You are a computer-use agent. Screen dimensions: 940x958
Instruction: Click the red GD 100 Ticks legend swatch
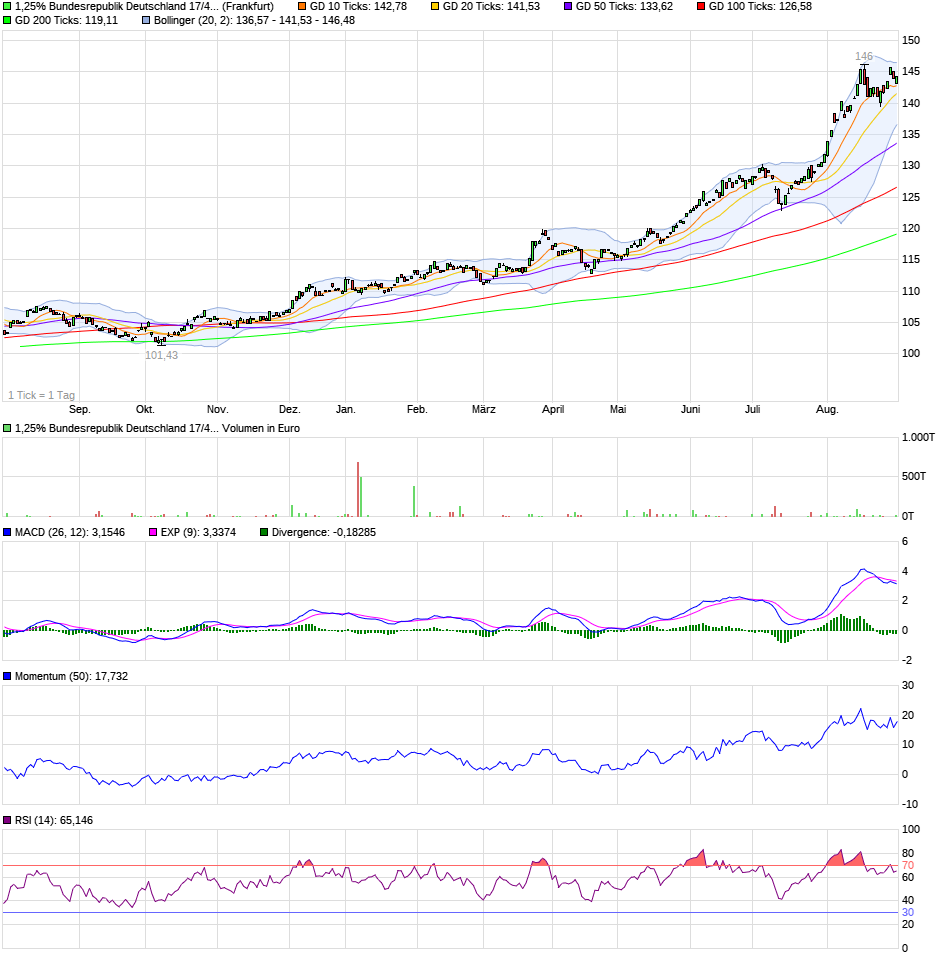(x=701, y=7)
